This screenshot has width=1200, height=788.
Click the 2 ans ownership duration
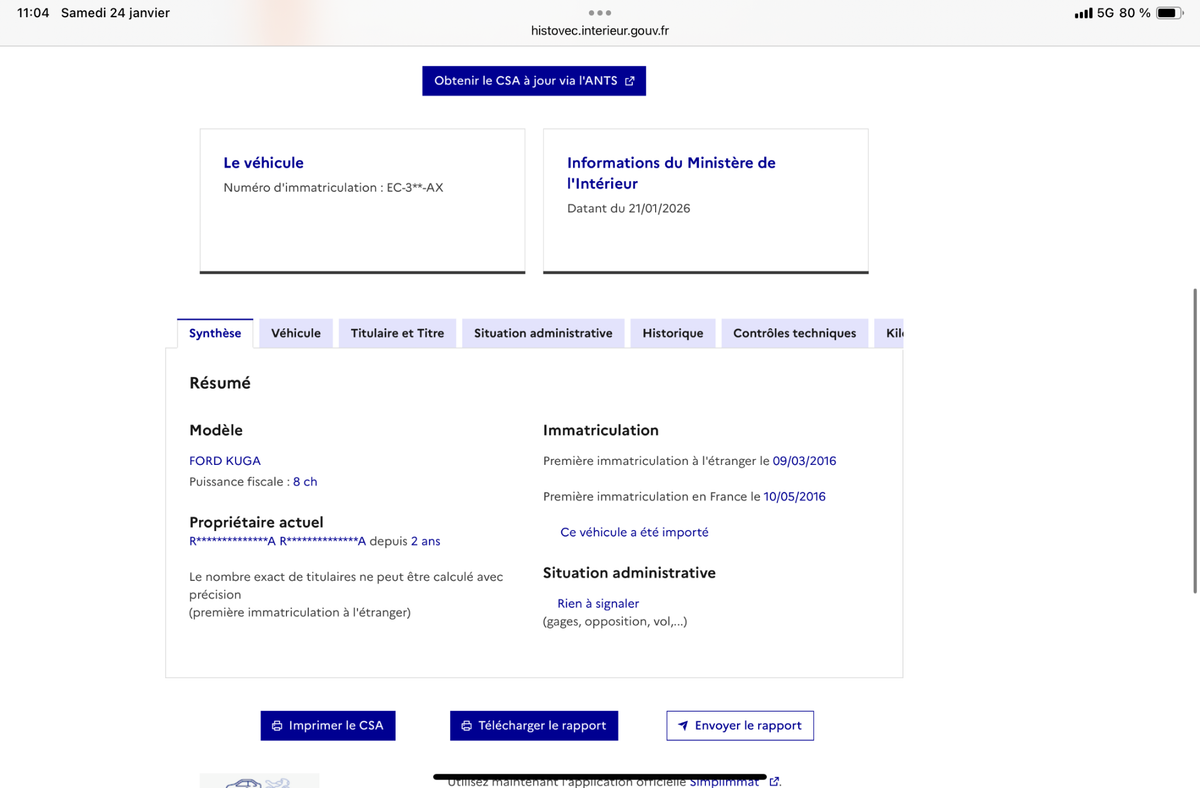tap(426, 541)
